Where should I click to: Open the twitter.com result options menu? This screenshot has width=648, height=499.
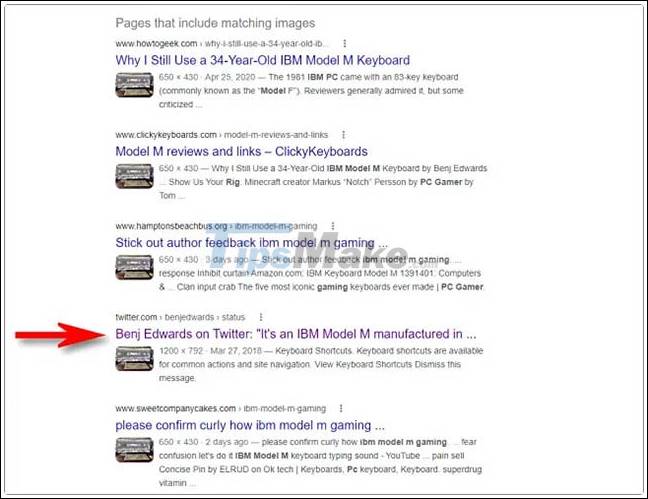[x=261, y=317]
